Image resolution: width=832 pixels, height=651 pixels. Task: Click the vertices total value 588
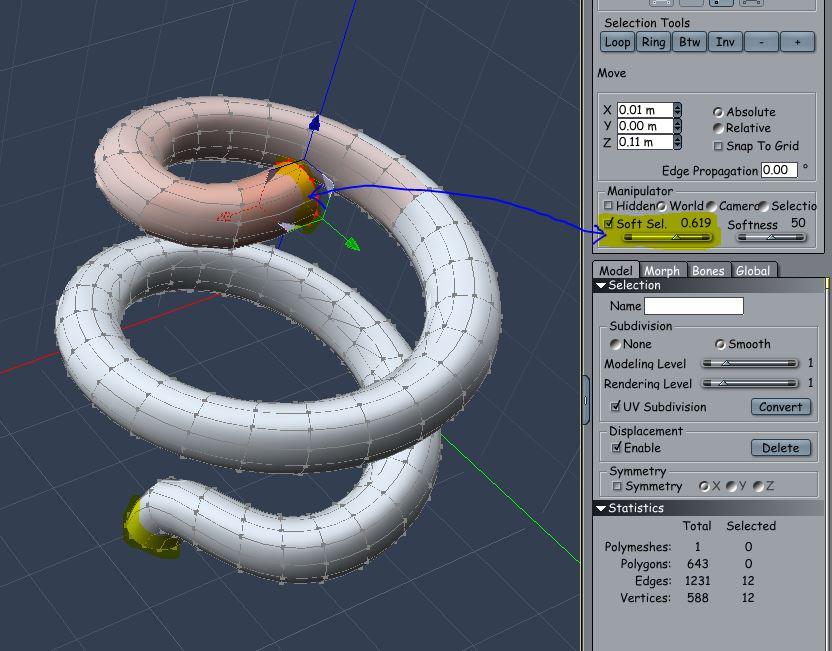click(697, 597)
